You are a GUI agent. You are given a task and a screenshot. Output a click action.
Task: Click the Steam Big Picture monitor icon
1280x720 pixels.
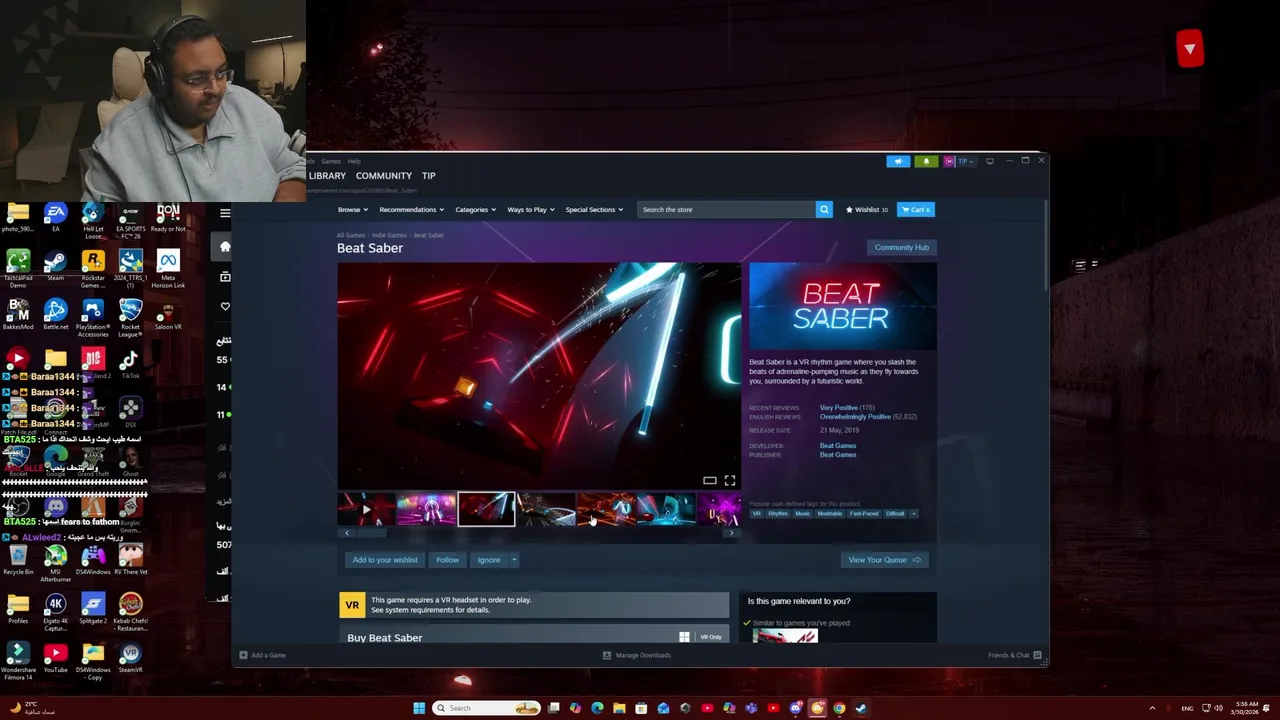coord(990,161)
